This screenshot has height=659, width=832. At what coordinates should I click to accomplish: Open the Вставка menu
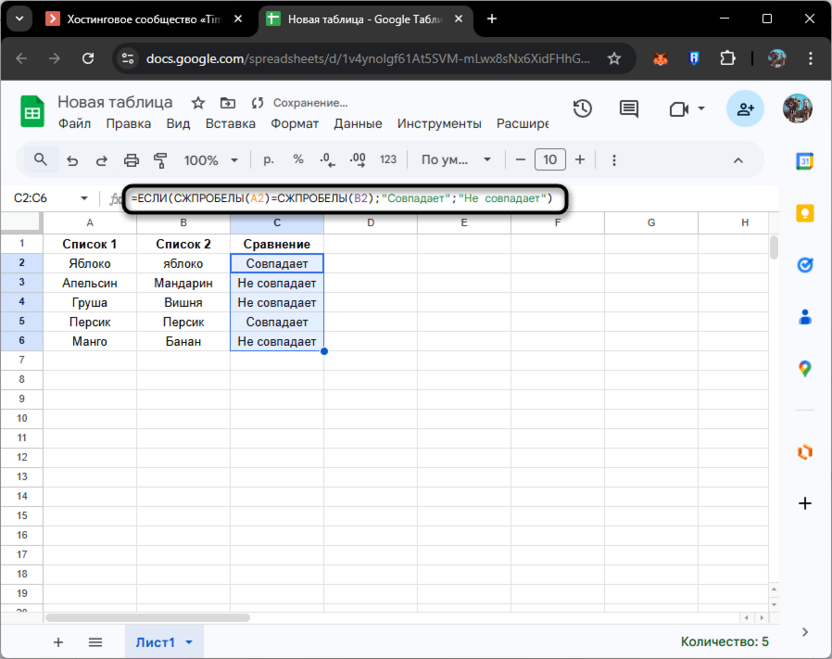[x=230, y=124]
